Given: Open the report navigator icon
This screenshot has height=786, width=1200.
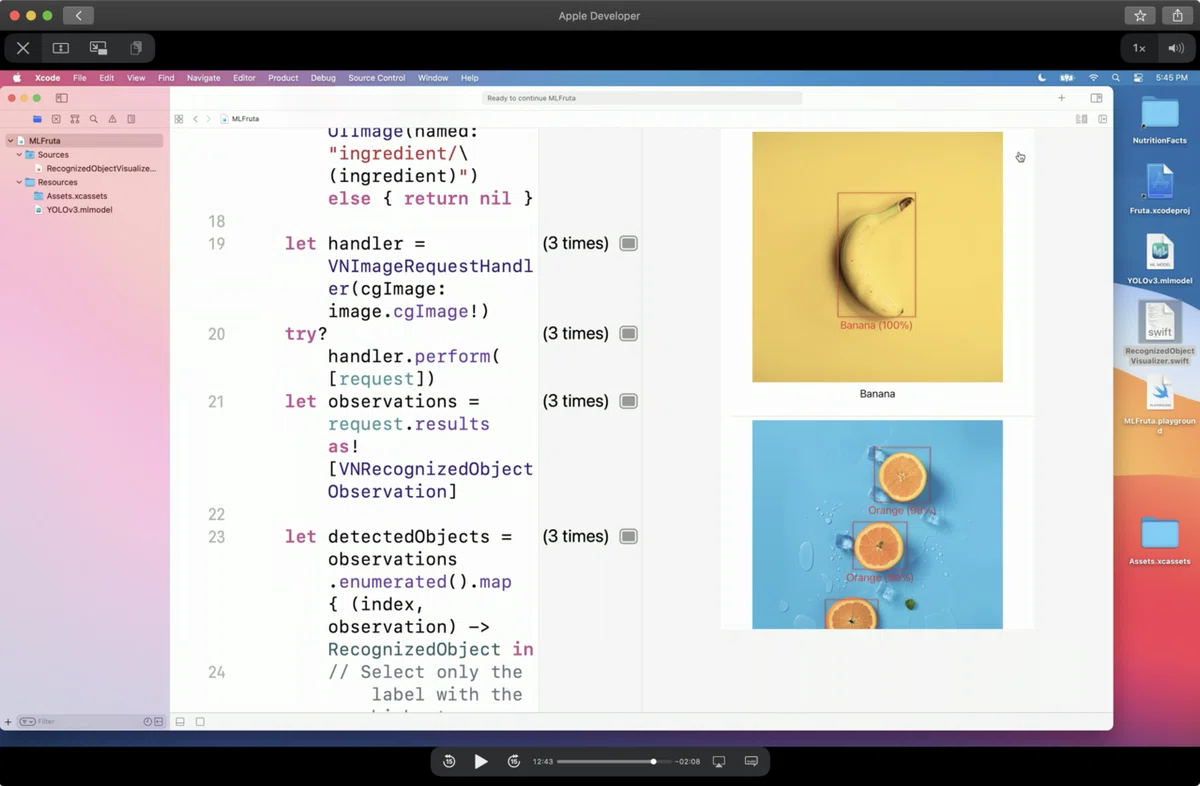Looking at the screenshot, I should click(131, 119).
